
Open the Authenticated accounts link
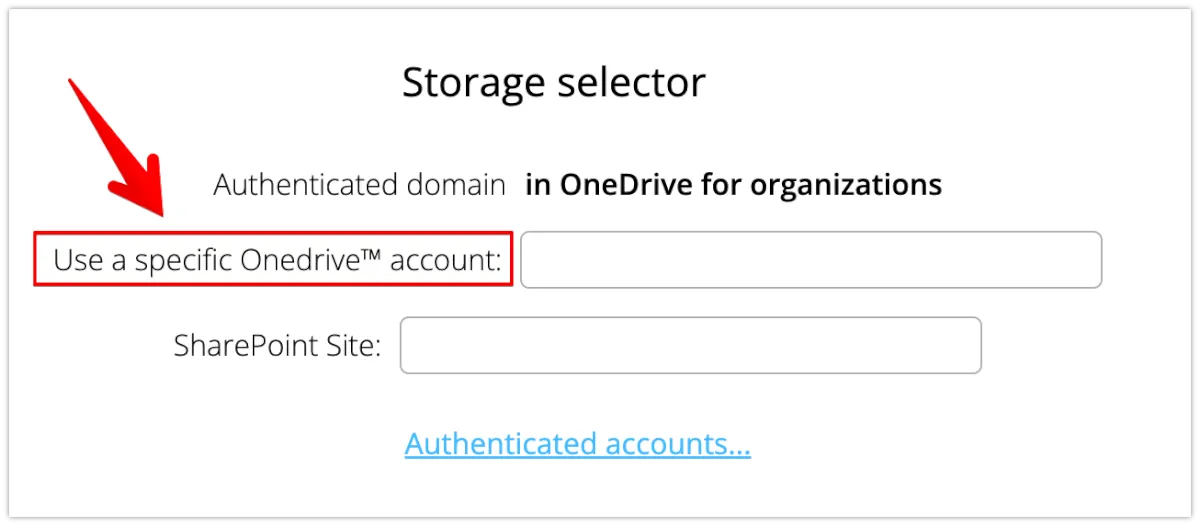(x=577, y=444)
